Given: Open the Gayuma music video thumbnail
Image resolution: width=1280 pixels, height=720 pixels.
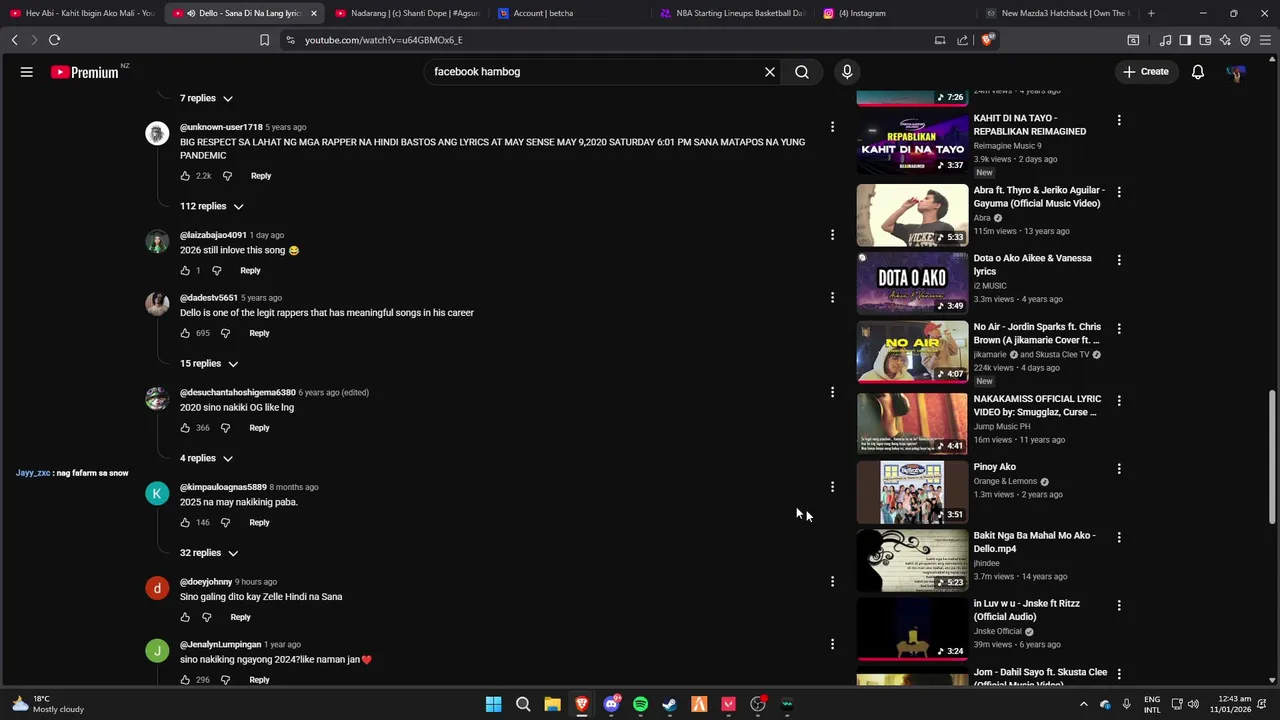Looking at the screenshot, I should pos(912,215).
